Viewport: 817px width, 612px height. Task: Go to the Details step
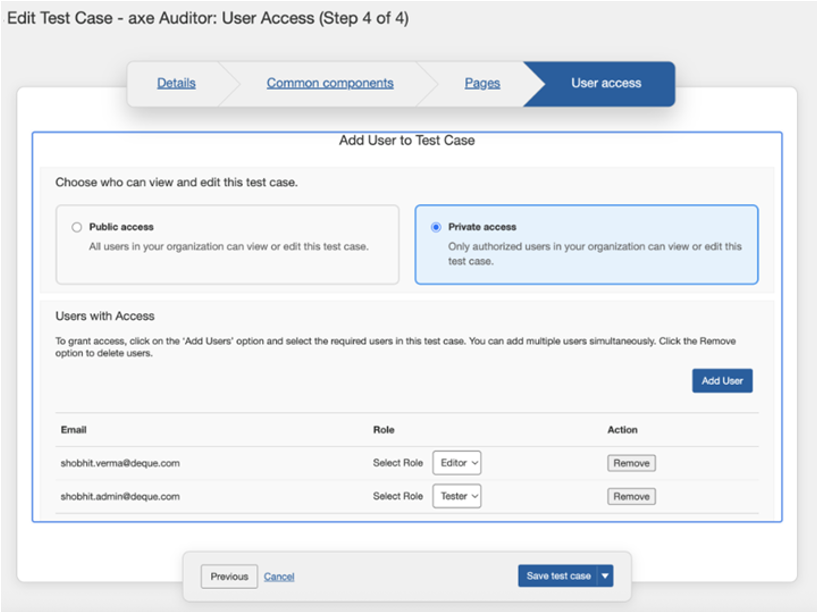coord(176,83)
